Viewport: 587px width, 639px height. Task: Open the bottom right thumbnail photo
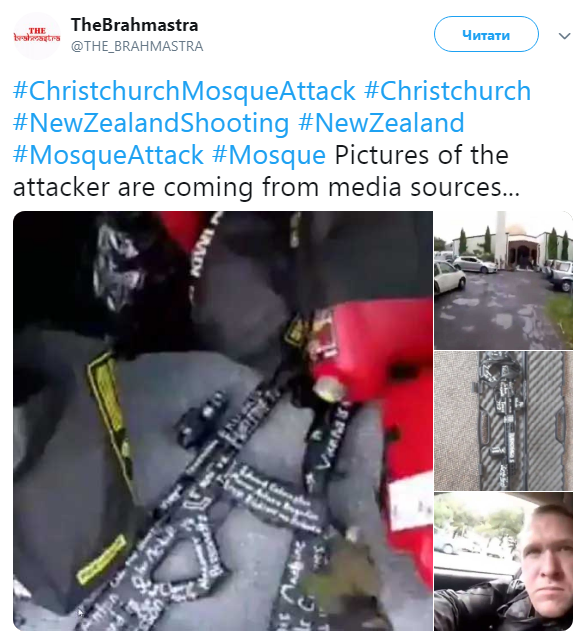[503, 562]
